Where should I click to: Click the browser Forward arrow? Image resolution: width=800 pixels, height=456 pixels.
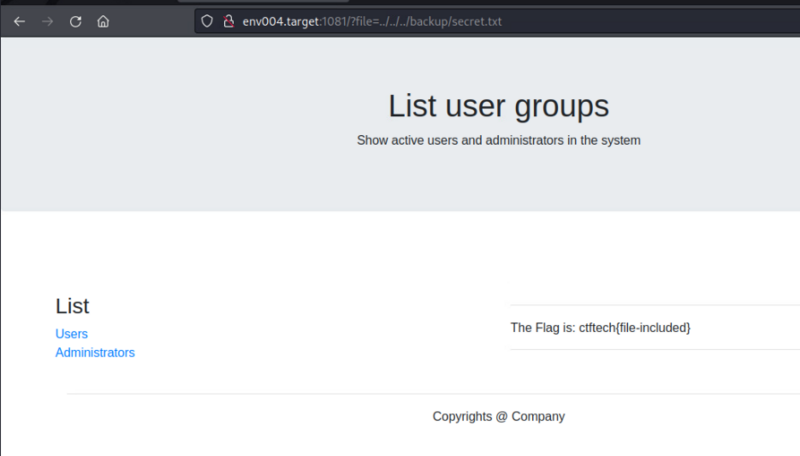(47, 21)
